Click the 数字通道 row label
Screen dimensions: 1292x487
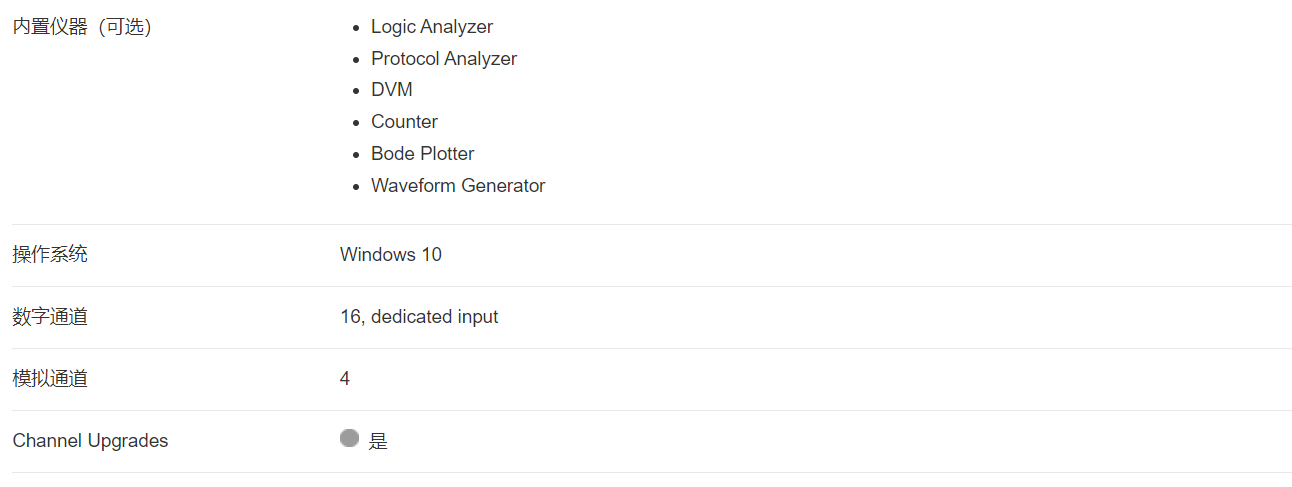50,316
